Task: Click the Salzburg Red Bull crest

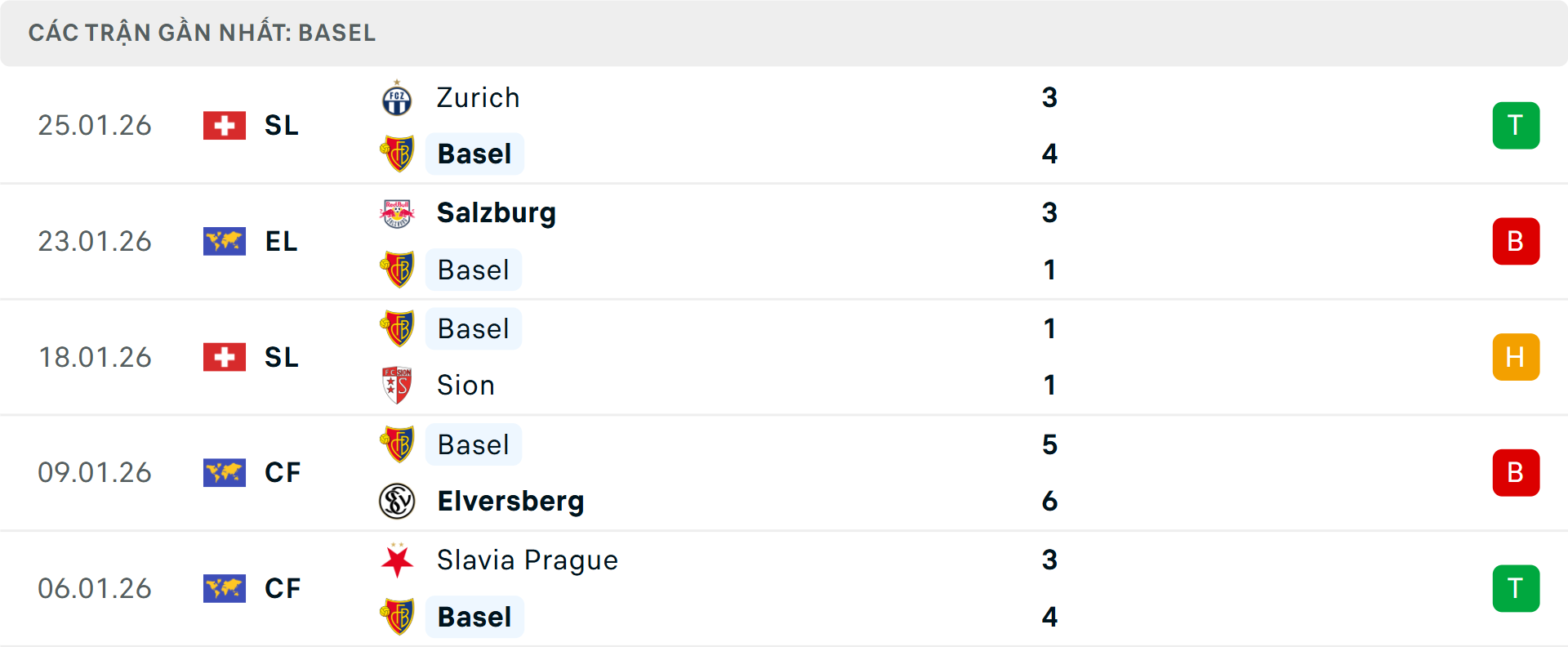Action: pos(397,213)
